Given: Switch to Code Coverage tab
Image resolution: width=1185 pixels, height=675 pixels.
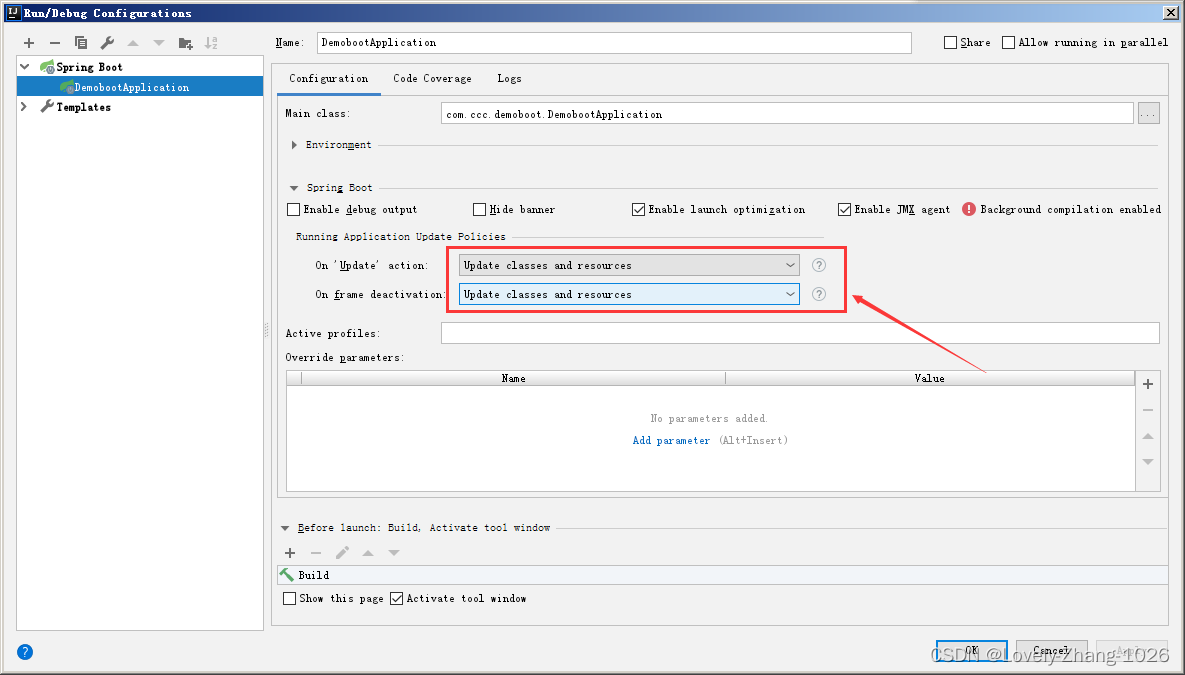Looking at the screenshot, I should pos(432,79).
